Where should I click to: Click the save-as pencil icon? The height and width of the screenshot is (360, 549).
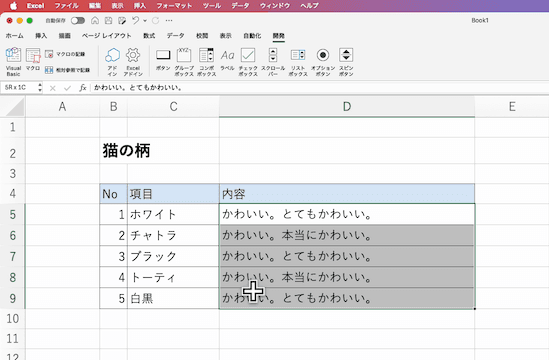122,21
